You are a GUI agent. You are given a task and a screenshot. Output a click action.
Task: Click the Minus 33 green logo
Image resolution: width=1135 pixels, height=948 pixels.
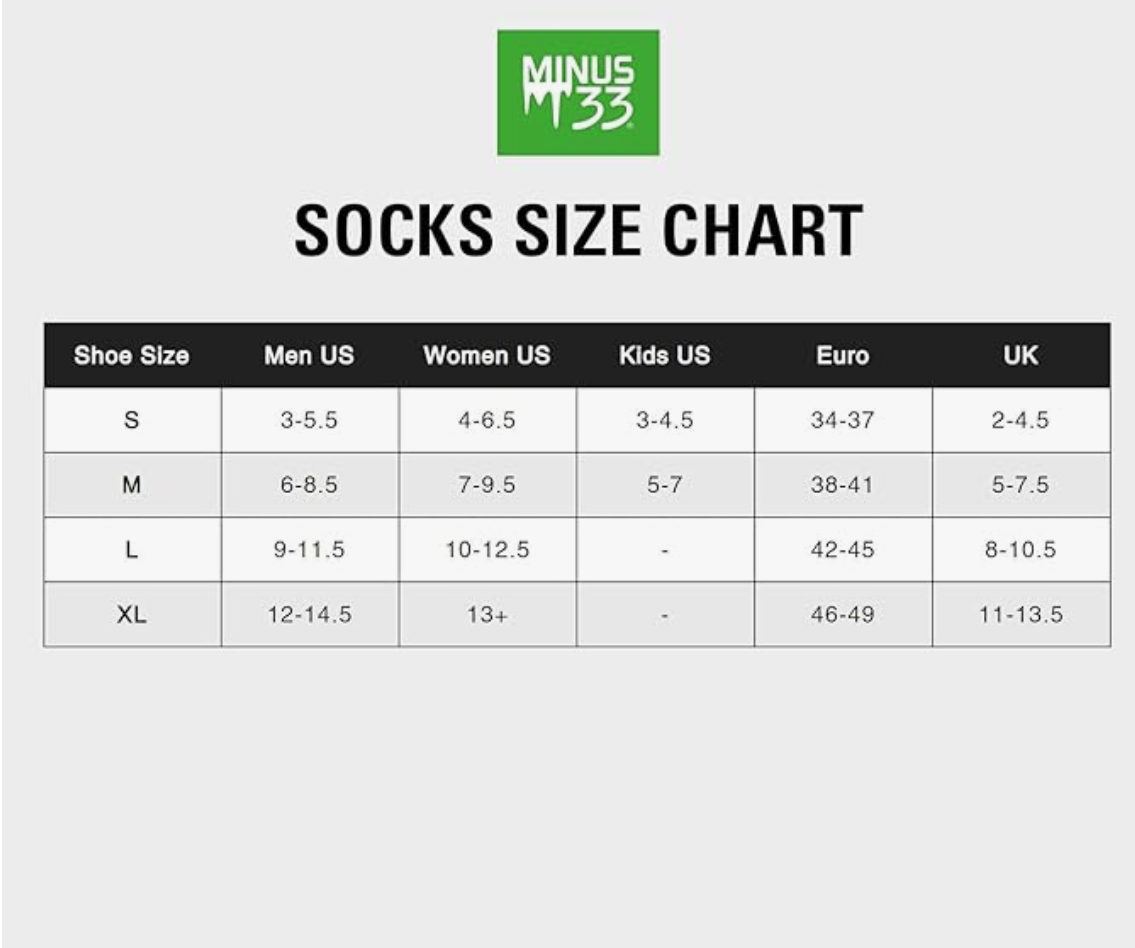tap(578, 92)
